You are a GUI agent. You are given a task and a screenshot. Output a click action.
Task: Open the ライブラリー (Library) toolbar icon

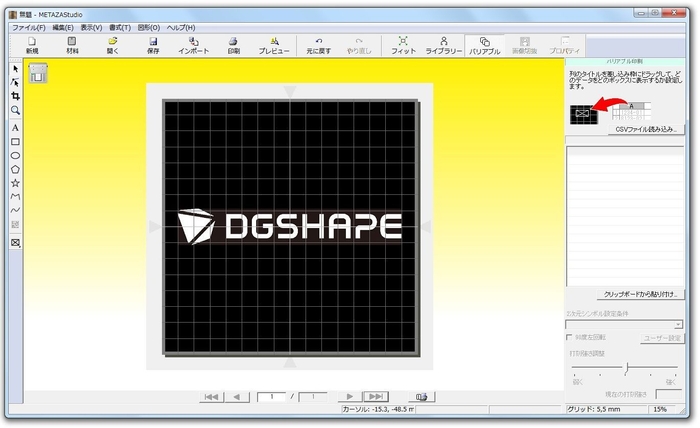coord(444,44)
